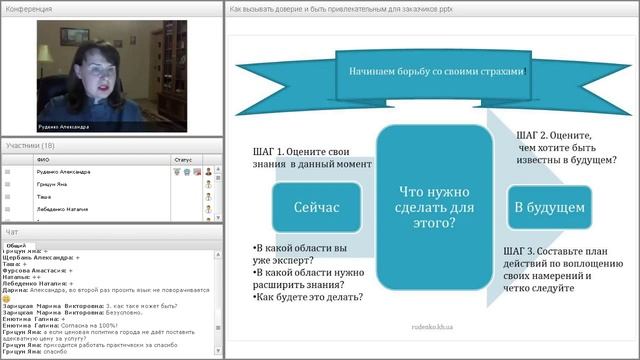
Task: Select participant name Таша in the list
Action: coord(44,197)
